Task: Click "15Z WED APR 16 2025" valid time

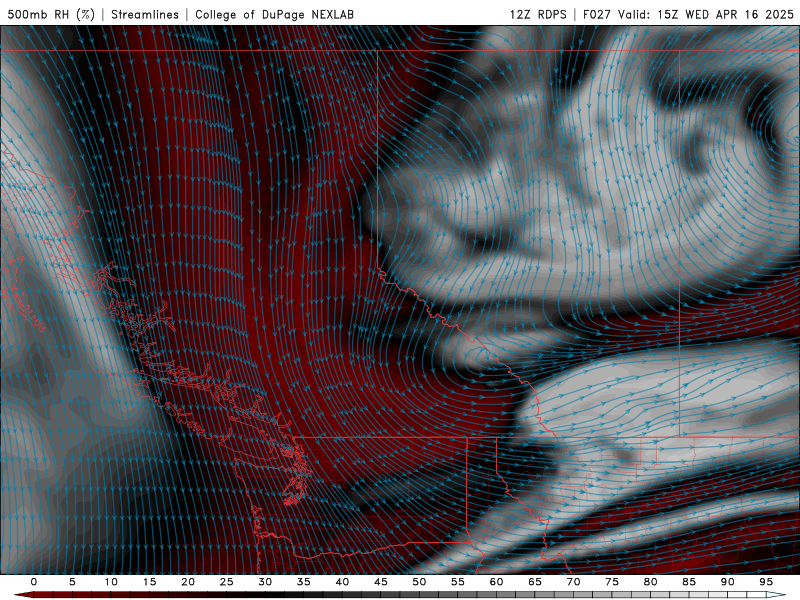Action: click(725, 14)
